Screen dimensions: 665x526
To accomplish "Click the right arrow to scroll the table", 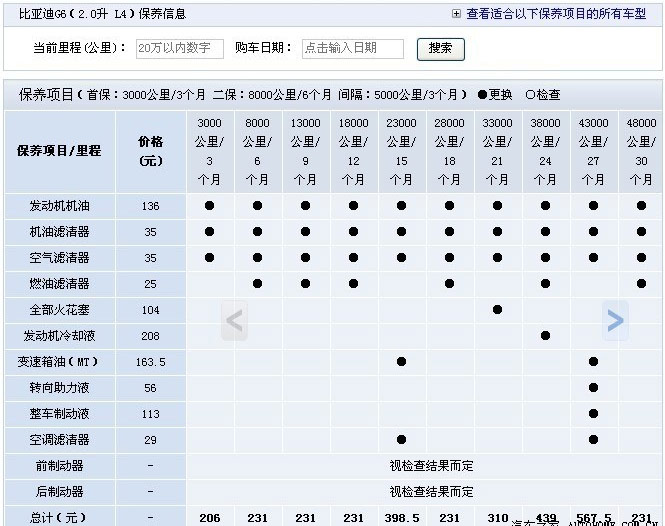I will [615, 320].
